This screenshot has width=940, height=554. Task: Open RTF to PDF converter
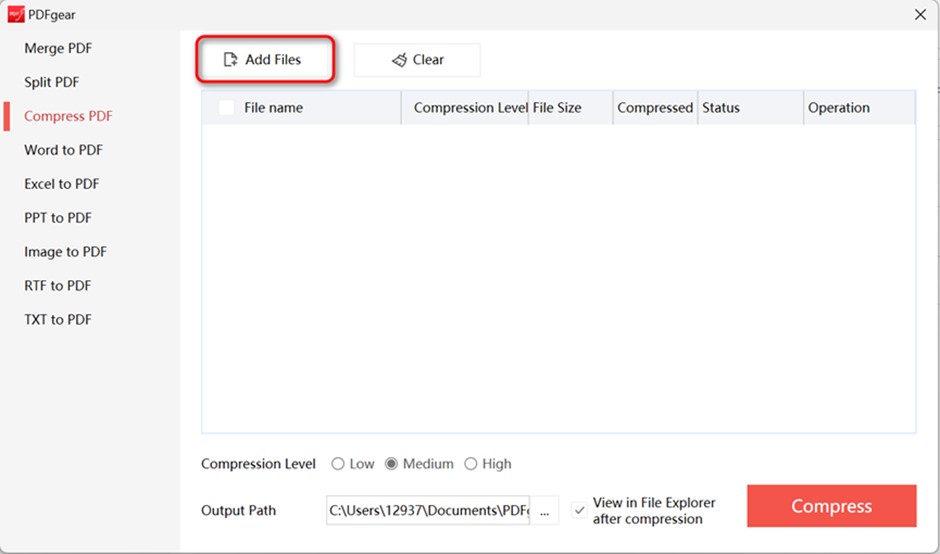coord(58,285)
